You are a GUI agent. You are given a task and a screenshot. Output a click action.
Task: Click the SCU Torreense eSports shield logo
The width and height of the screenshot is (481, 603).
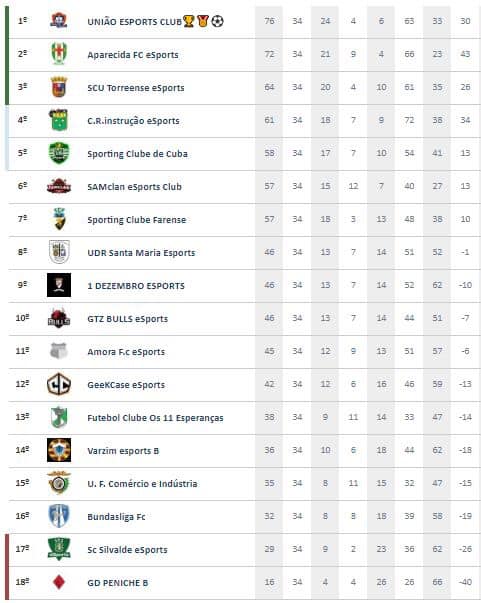point(59,87)
